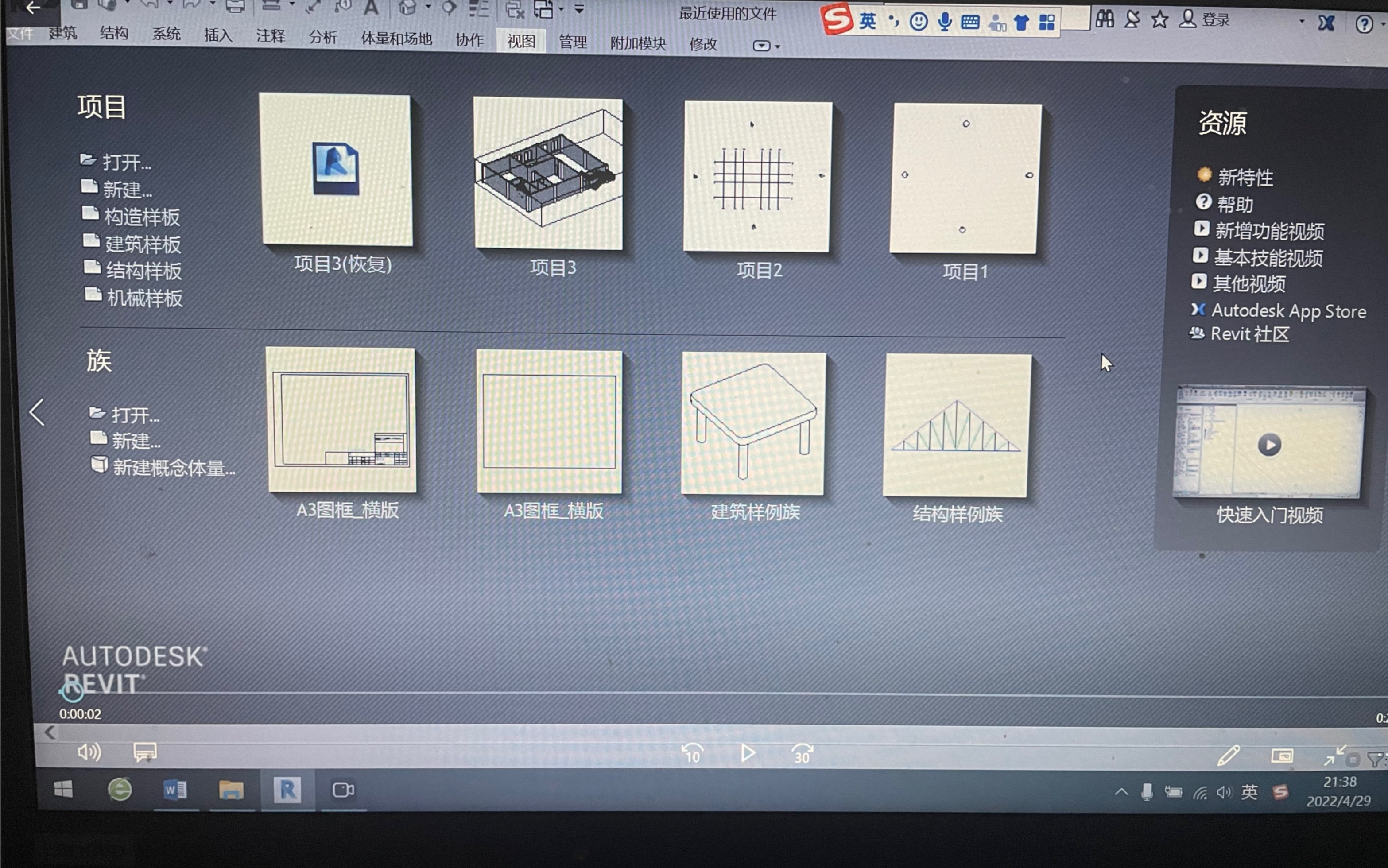The image size is (1388, 868).
Task: Collapse the side panel with left chevron
Action: point(37,412)
